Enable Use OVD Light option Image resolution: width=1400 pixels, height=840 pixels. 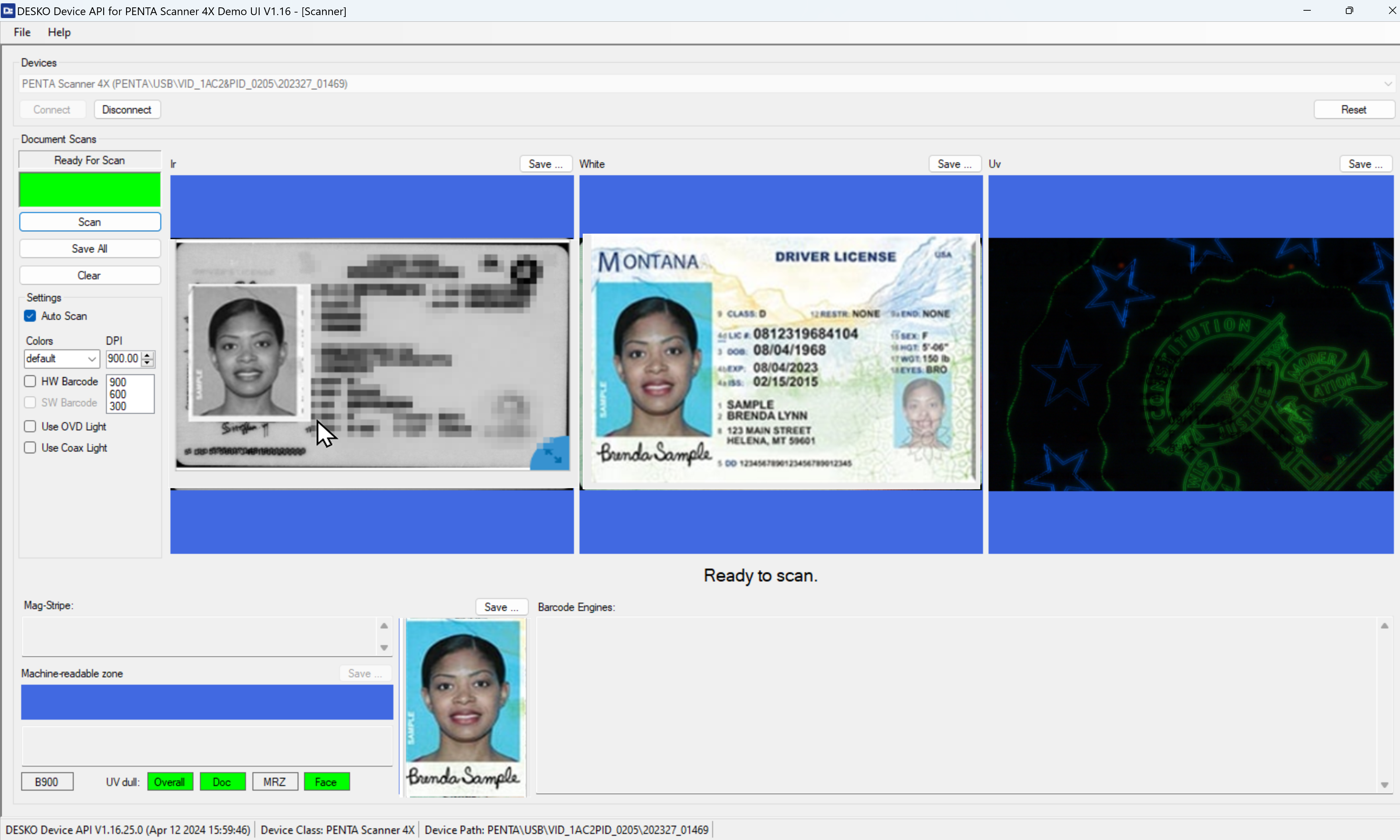30,426
